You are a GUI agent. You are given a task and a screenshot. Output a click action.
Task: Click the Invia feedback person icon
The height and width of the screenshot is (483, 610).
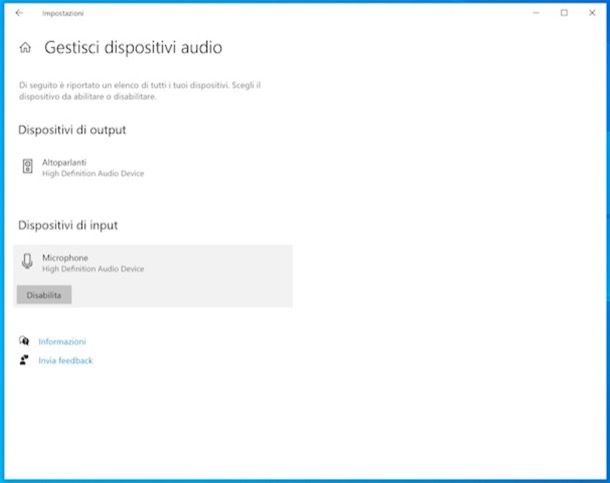click(24, 360)
